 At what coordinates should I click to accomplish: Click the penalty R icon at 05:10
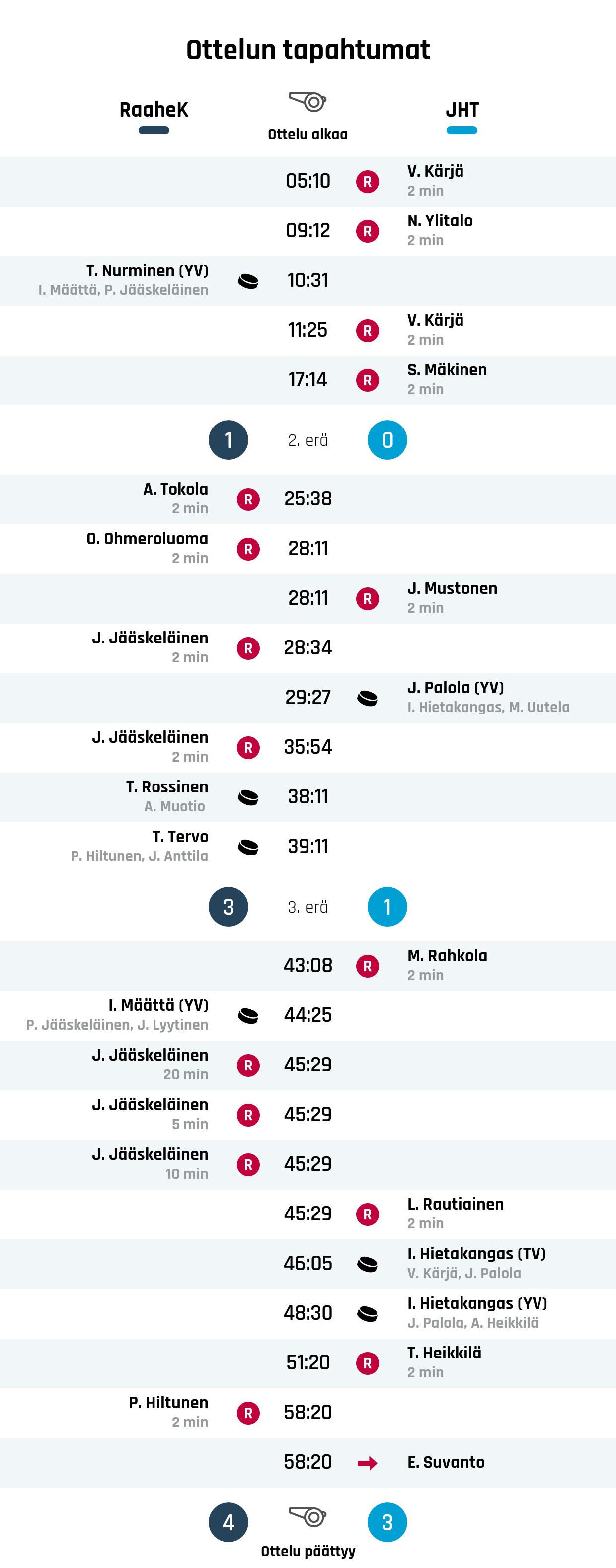[x=368, y=181]
